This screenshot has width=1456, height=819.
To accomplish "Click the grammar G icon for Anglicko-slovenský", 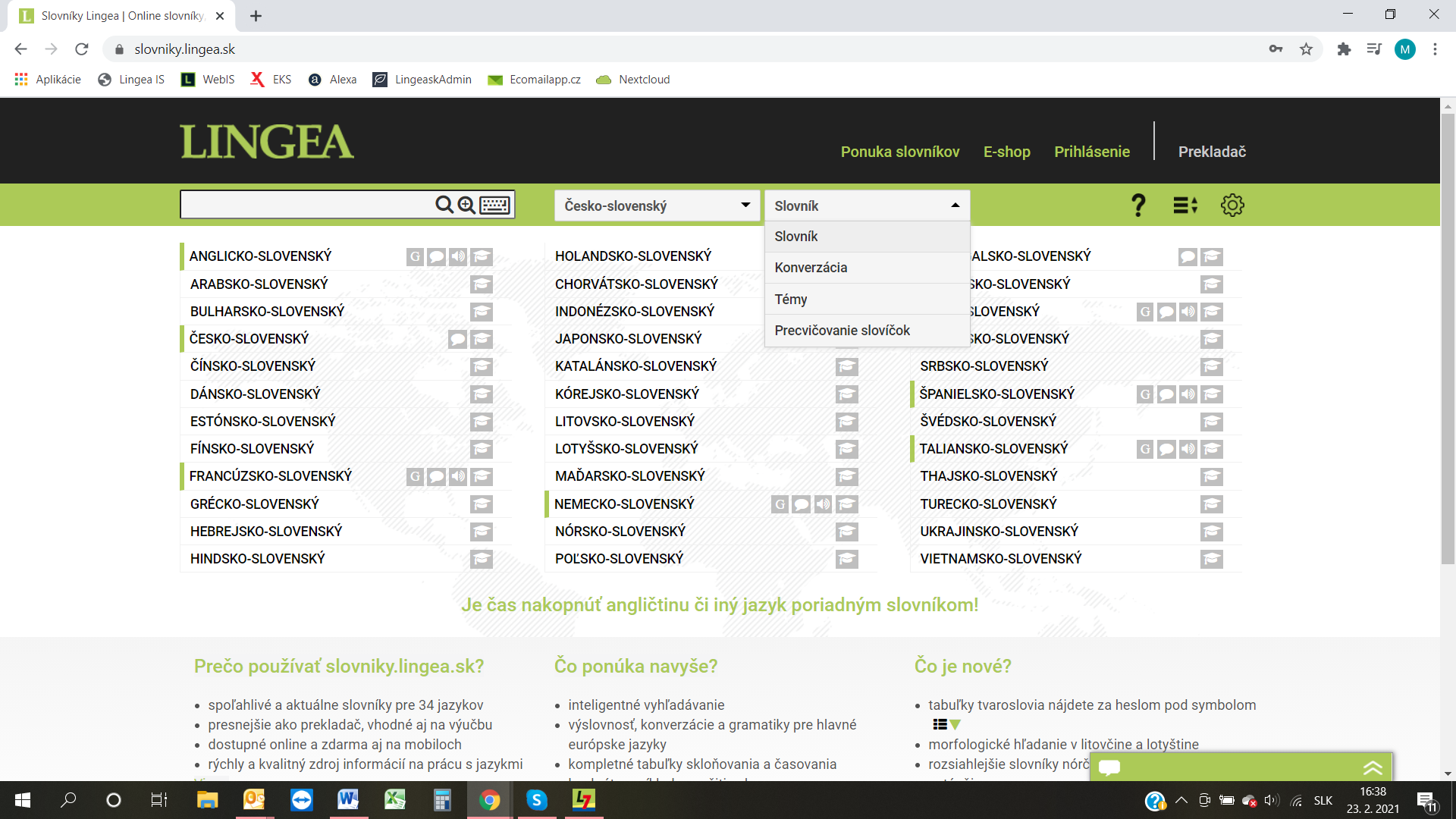I will [415, 256].
